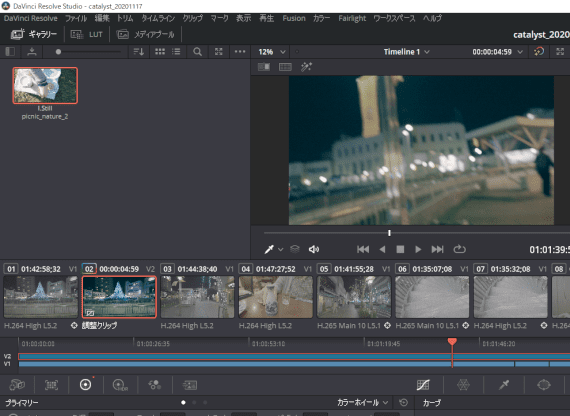Play in reverse
This screenshot has width=570, height=416.
pos(382,249)
